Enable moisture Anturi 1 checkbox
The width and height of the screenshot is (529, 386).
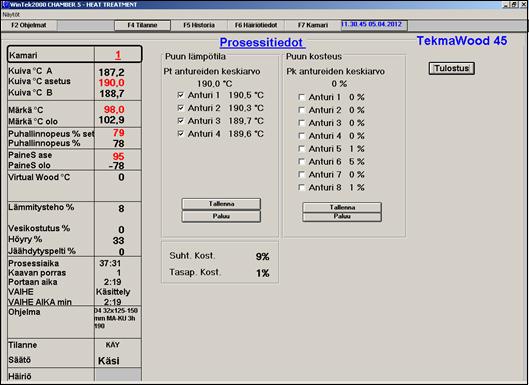click(302, 97)
